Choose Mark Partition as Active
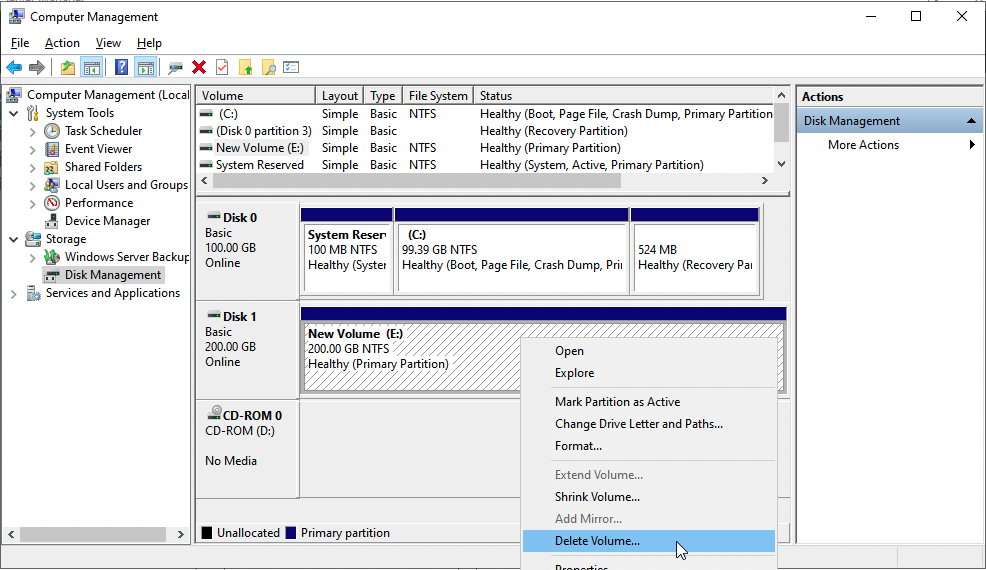The image size is (986, 570). [649, 402]
